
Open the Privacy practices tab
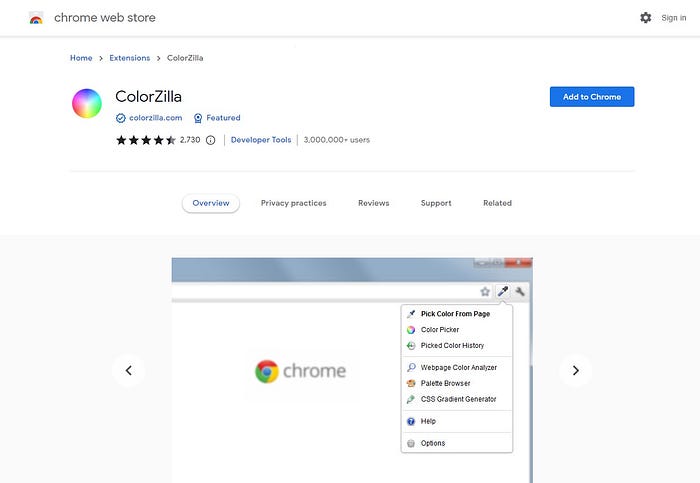[293, 203]
